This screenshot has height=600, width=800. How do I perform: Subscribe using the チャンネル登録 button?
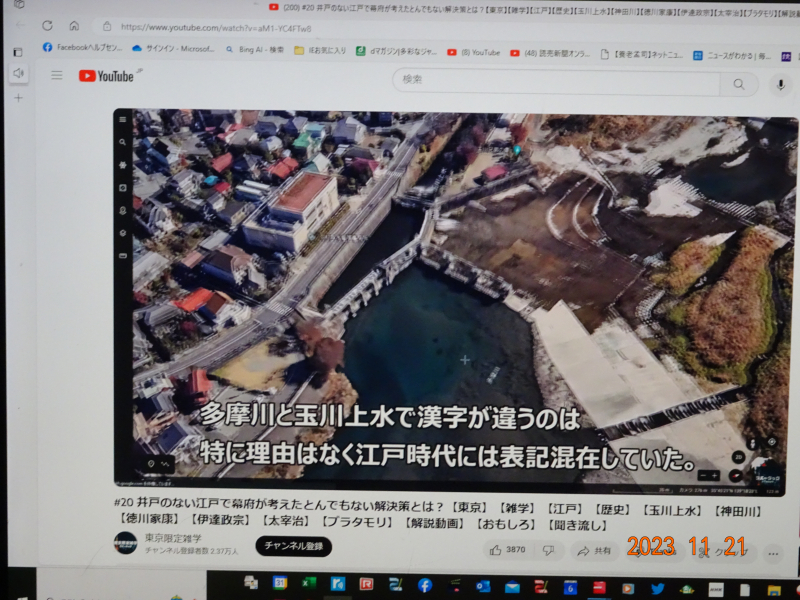tap(293, 546)
